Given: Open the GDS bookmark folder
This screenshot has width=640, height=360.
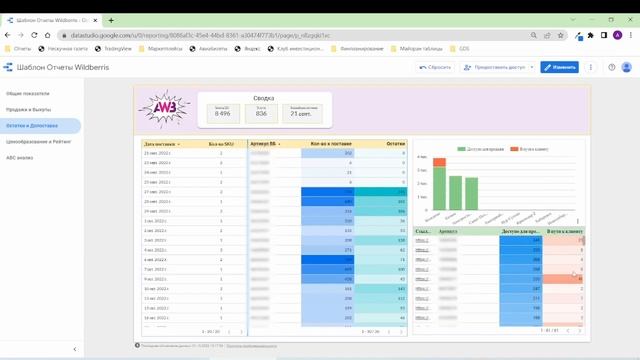Looking at the screenshot, I should [460, 49].
